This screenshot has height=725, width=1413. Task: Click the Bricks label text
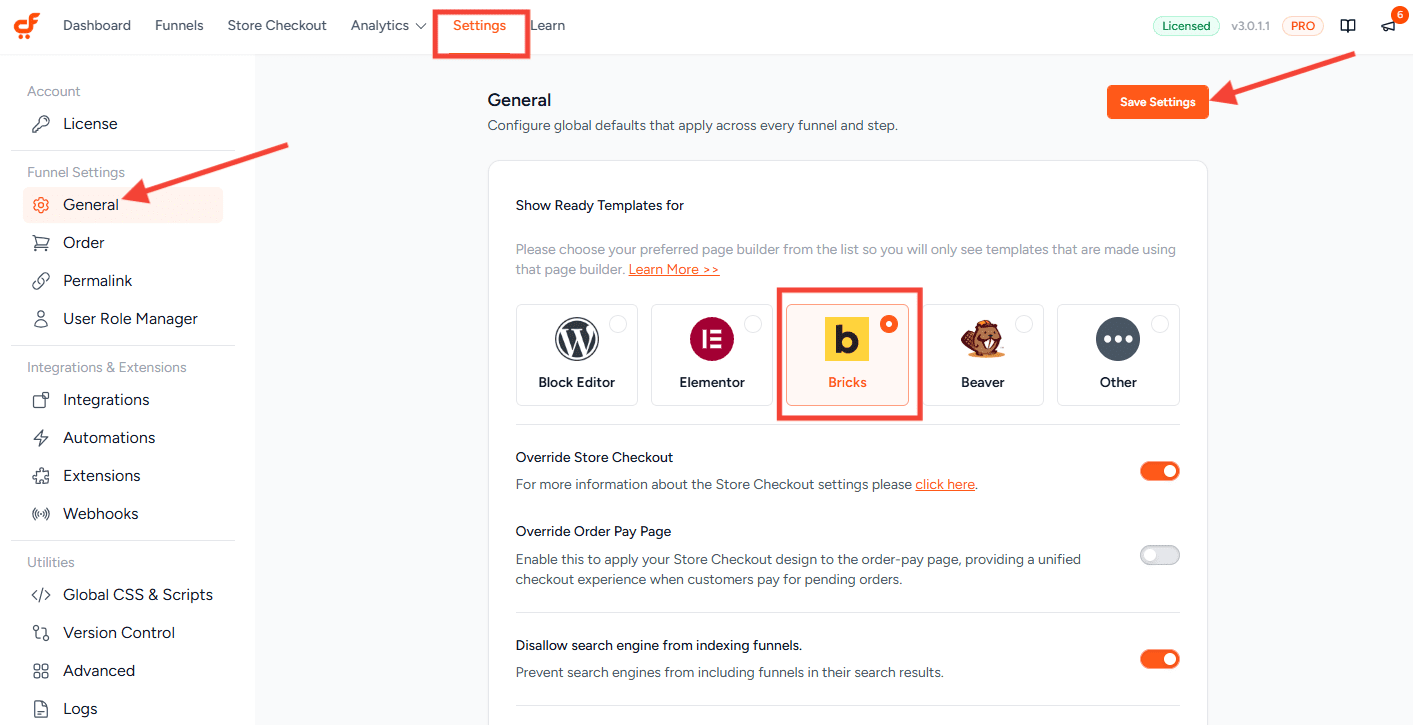tap(847, 383)
